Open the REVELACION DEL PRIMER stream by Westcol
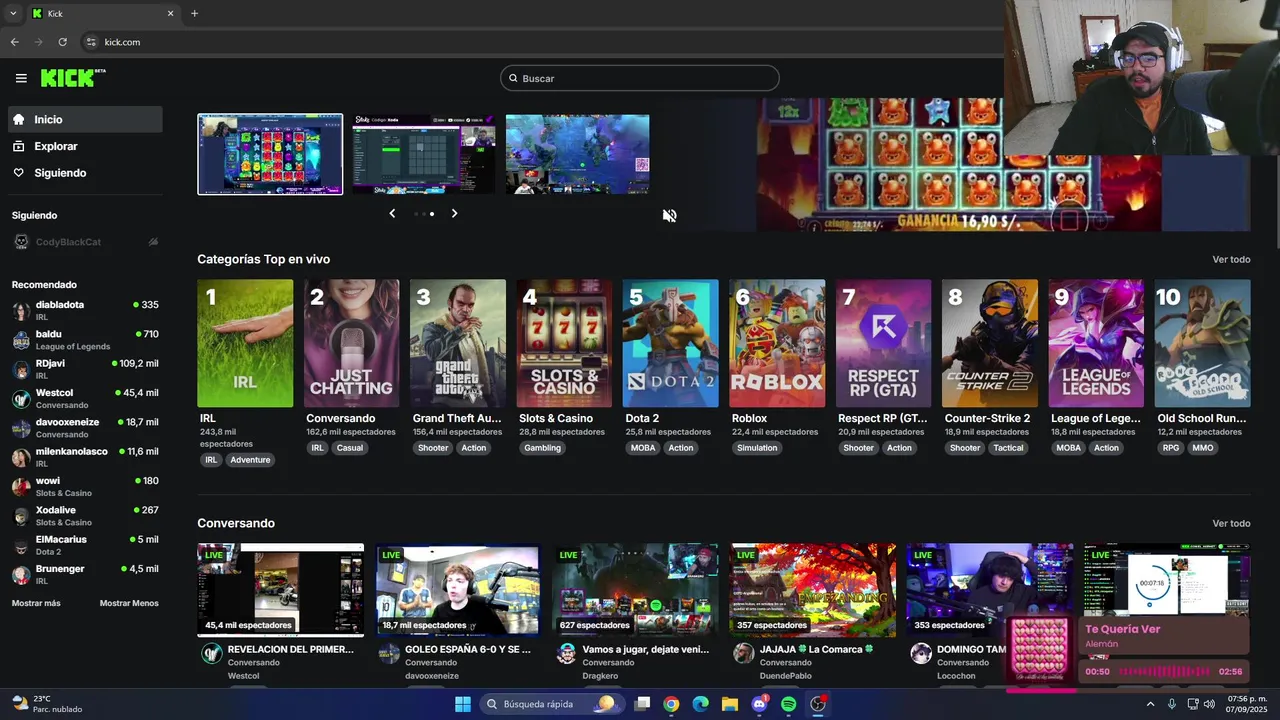This screenshot has width=1280, height=720. click(x=281, y=590)
